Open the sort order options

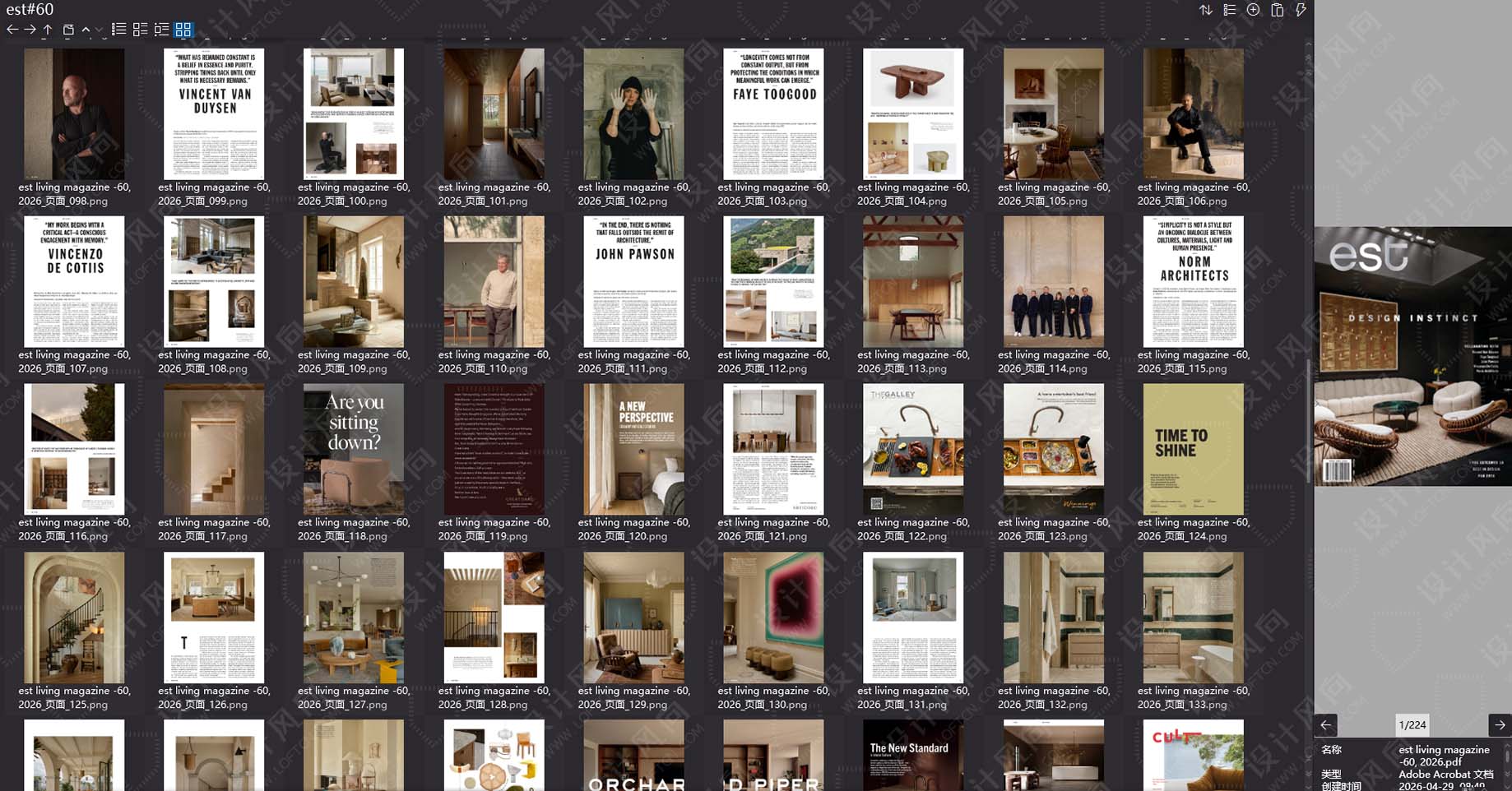(x=1206, y=10)
